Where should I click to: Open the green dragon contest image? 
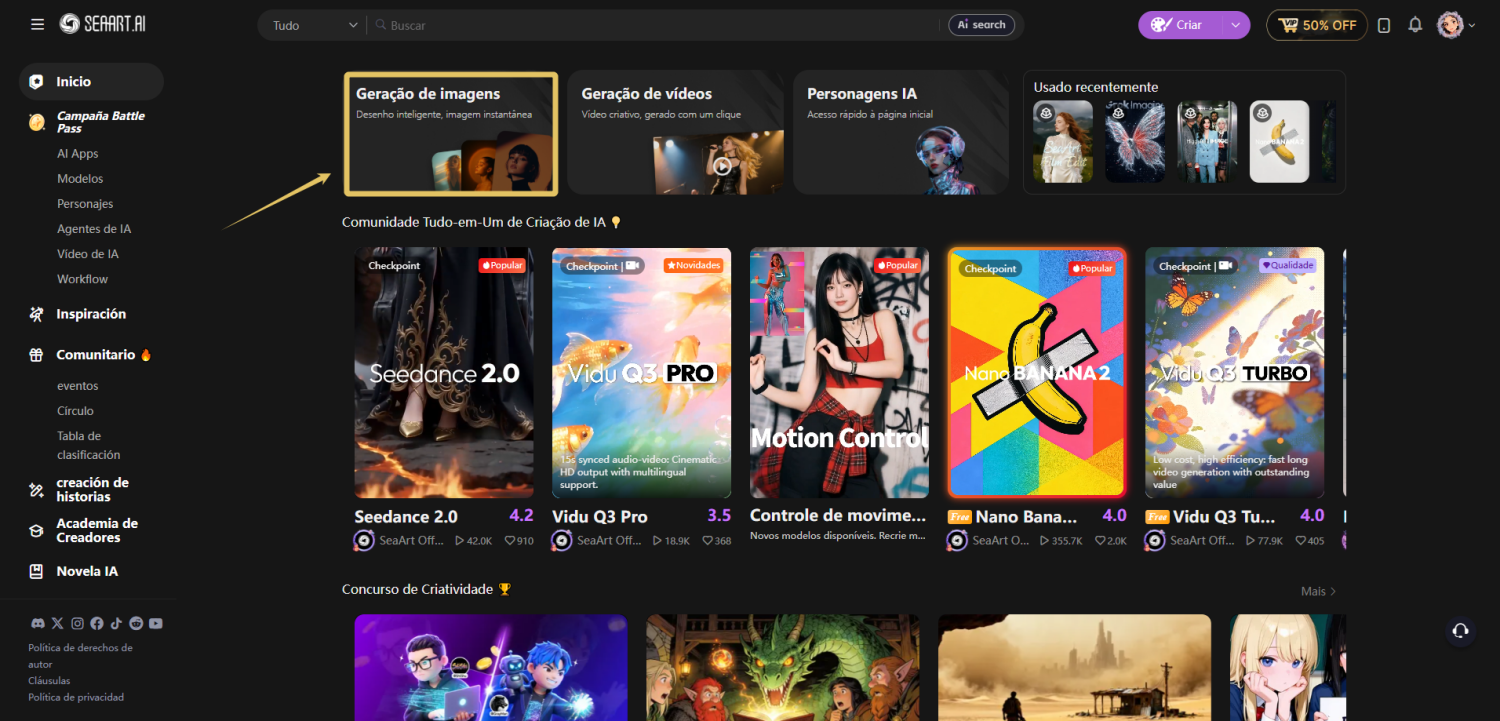tap(783, 668)
